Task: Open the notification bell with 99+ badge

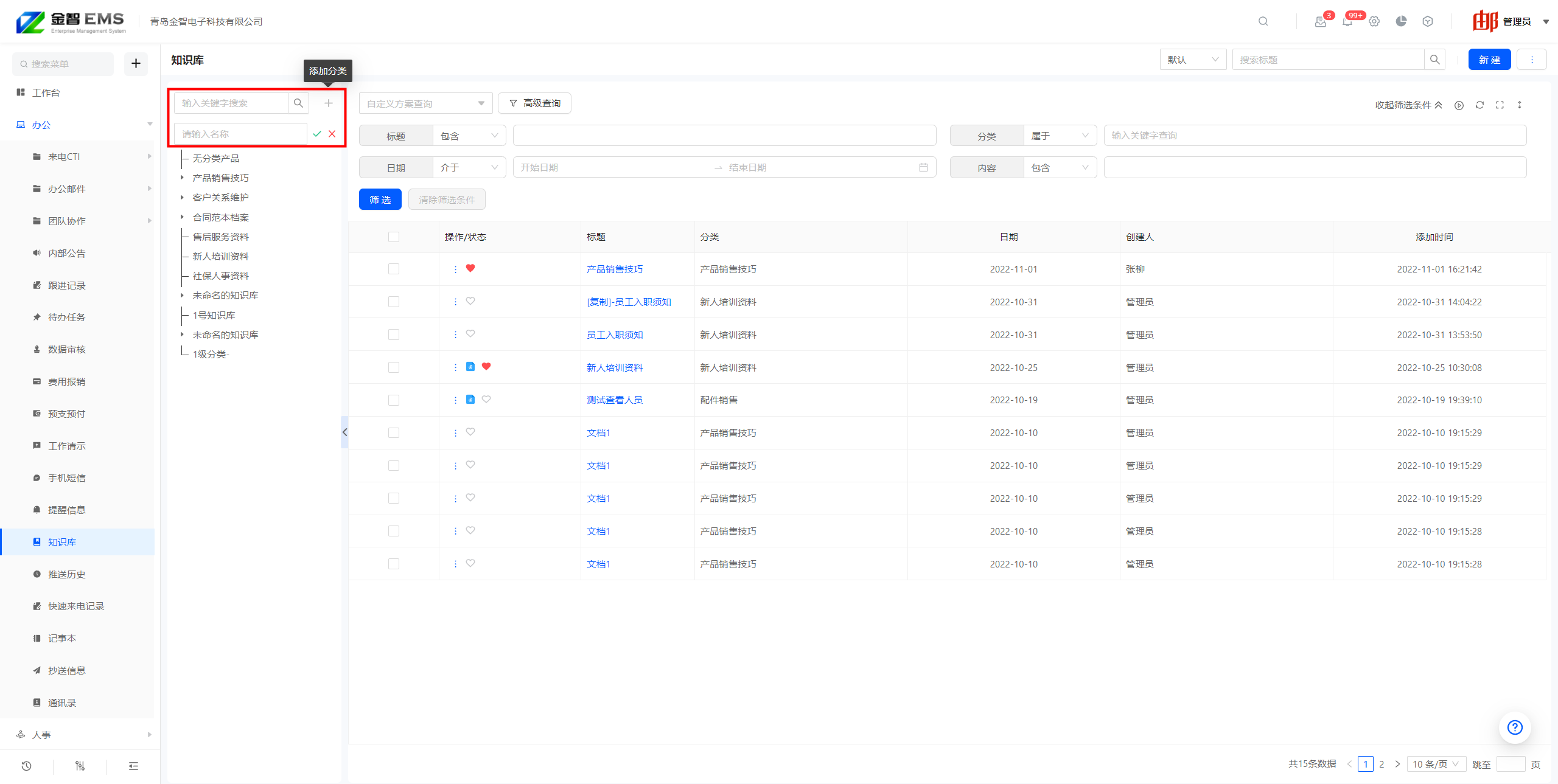Action: click(x=1347, y=21)
